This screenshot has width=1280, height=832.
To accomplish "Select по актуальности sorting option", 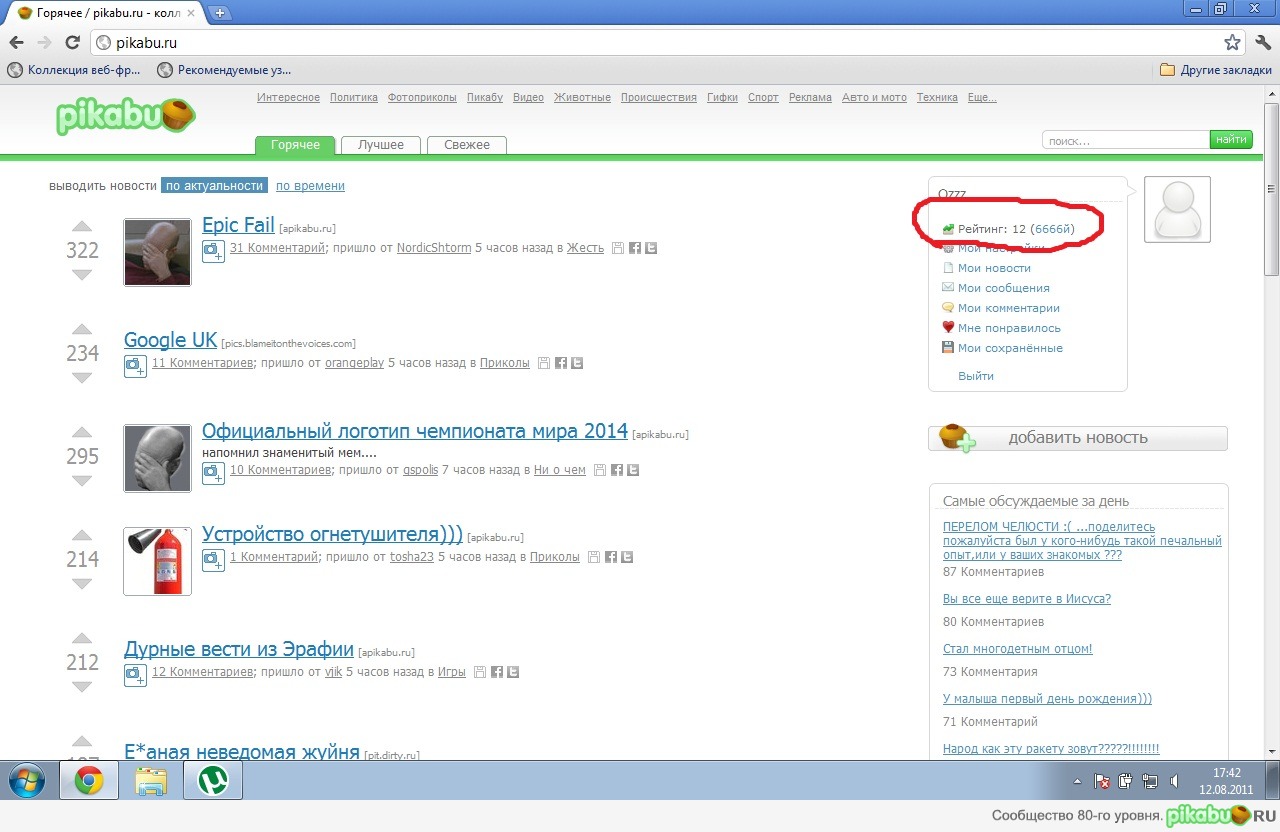I will point(215,186).
